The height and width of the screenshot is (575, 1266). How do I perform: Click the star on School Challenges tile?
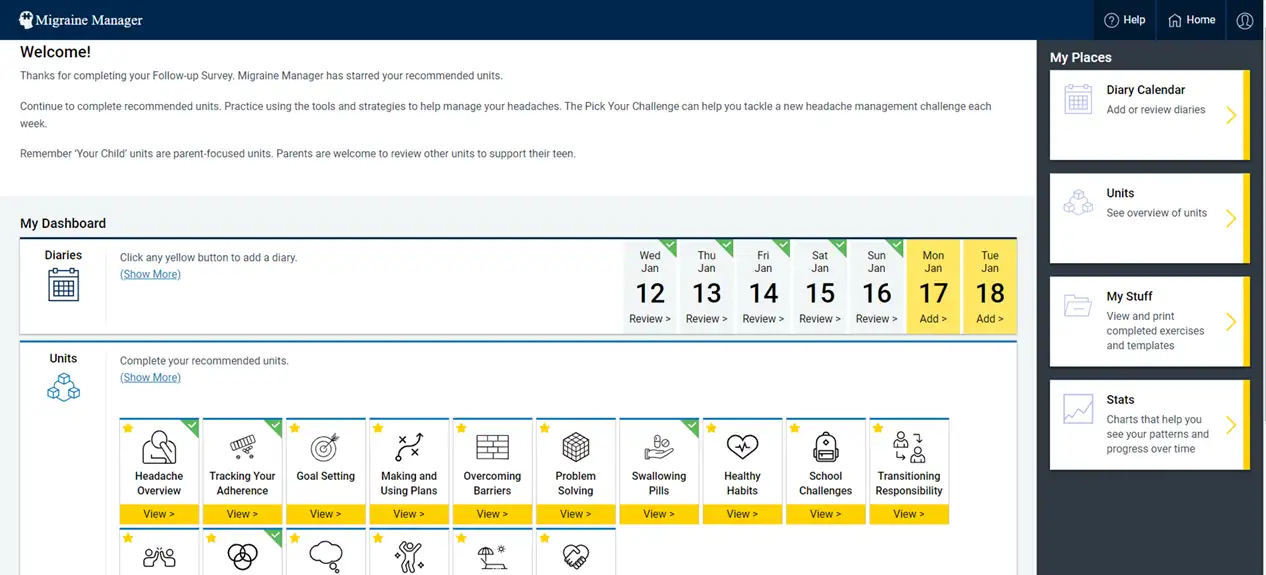pyautogui.click(x=795, y=428)
